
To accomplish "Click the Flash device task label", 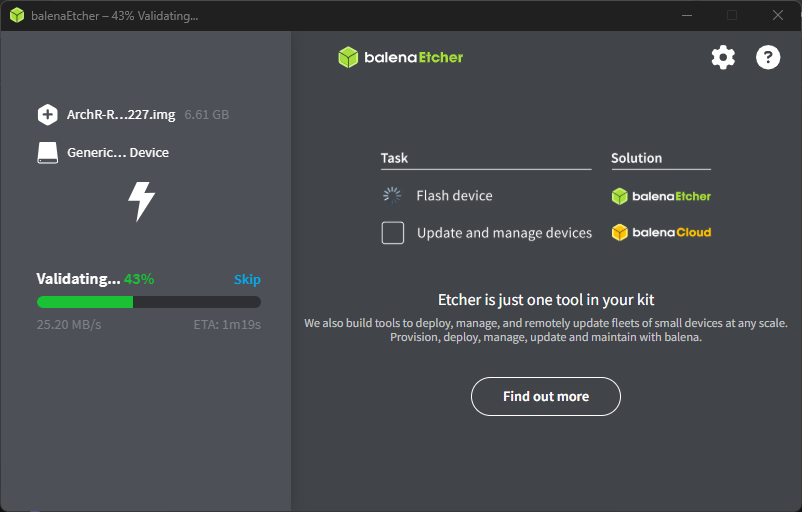I will (x=454, y=196).
